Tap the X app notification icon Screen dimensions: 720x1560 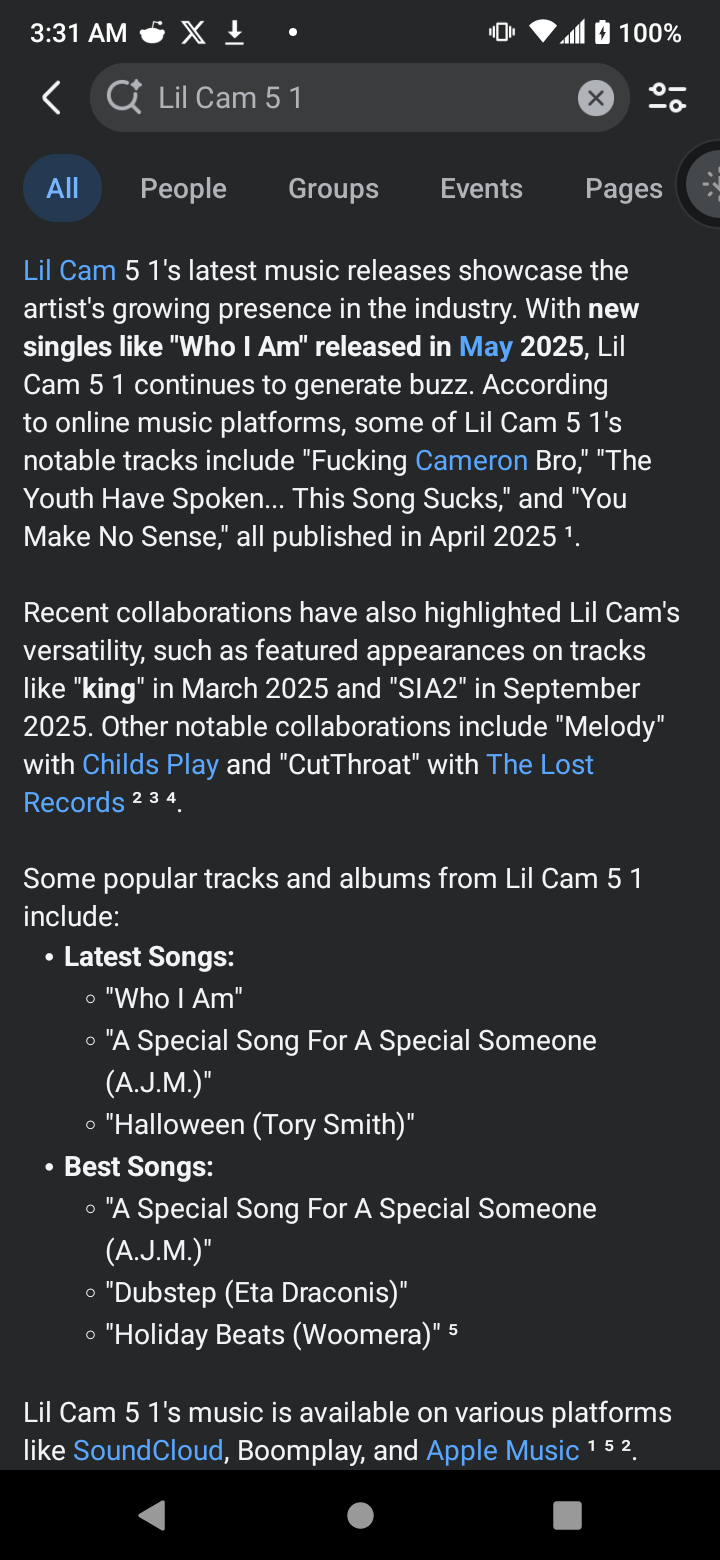[193, 33]
